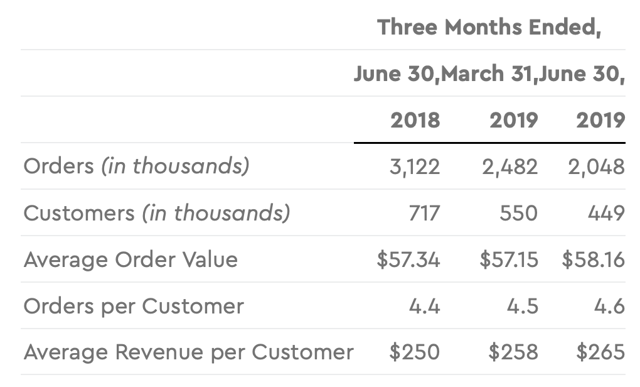Viewport: 640px width, 387px height.
Task: Select the June 30, 2018 column header
Action: click(x=397, y=74)
